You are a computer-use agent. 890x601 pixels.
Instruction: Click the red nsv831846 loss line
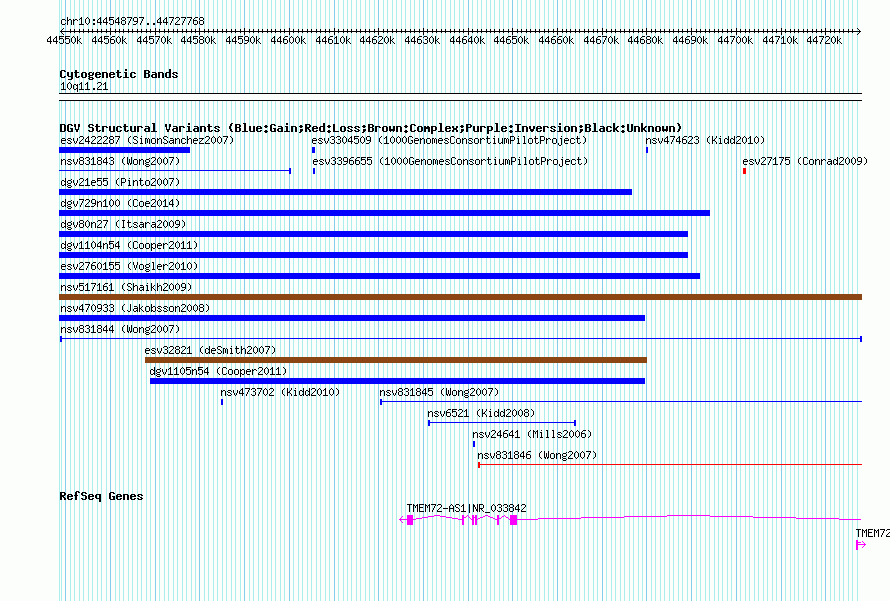click(x=670, y=465)
